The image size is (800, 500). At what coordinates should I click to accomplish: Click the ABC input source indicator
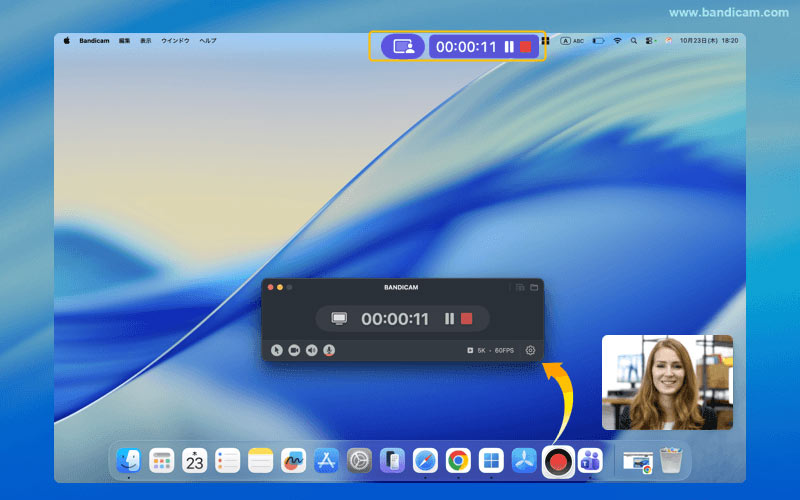pos(572,41)
